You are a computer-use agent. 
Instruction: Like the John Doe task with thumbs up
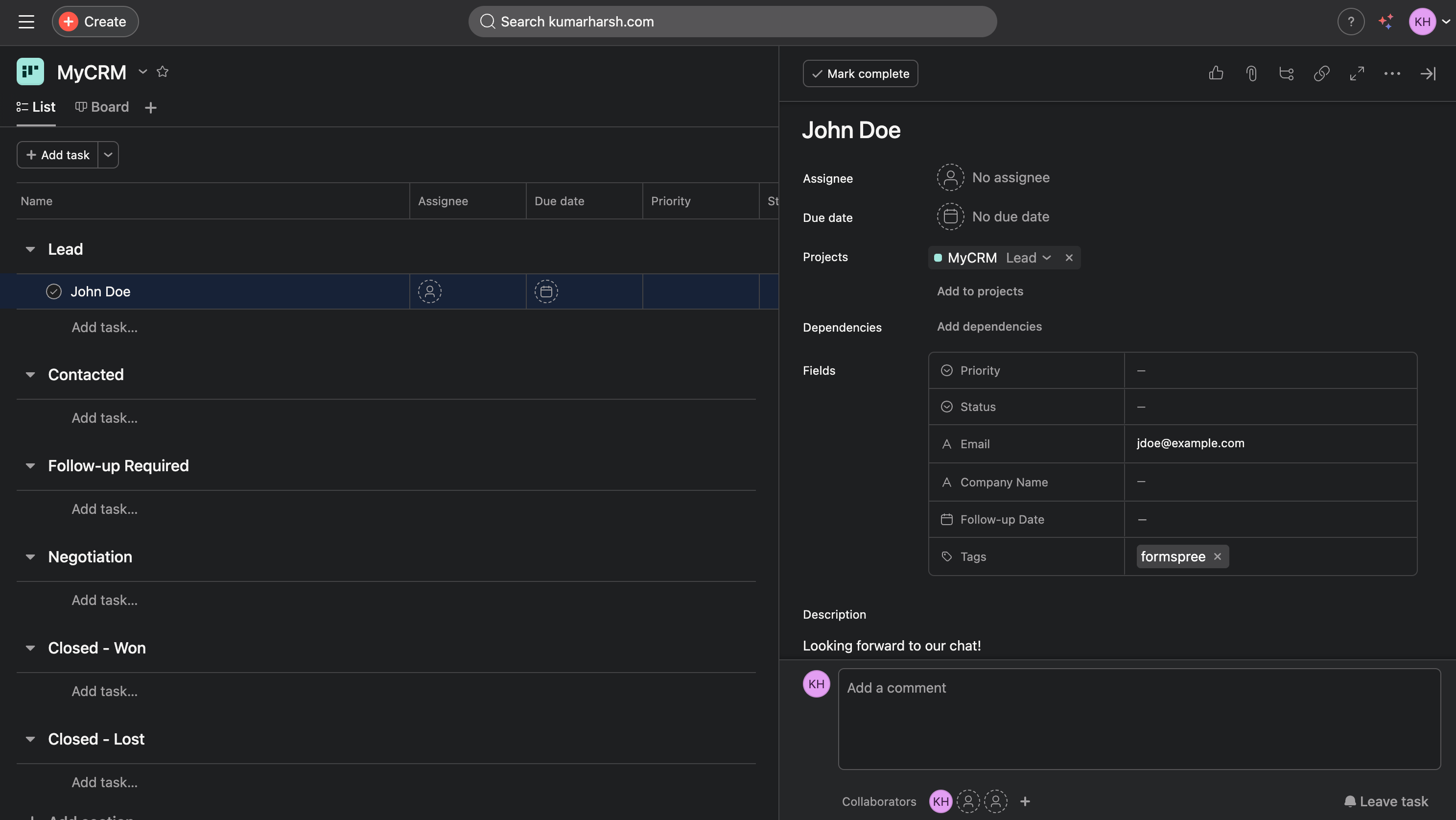pos(1216,73)
